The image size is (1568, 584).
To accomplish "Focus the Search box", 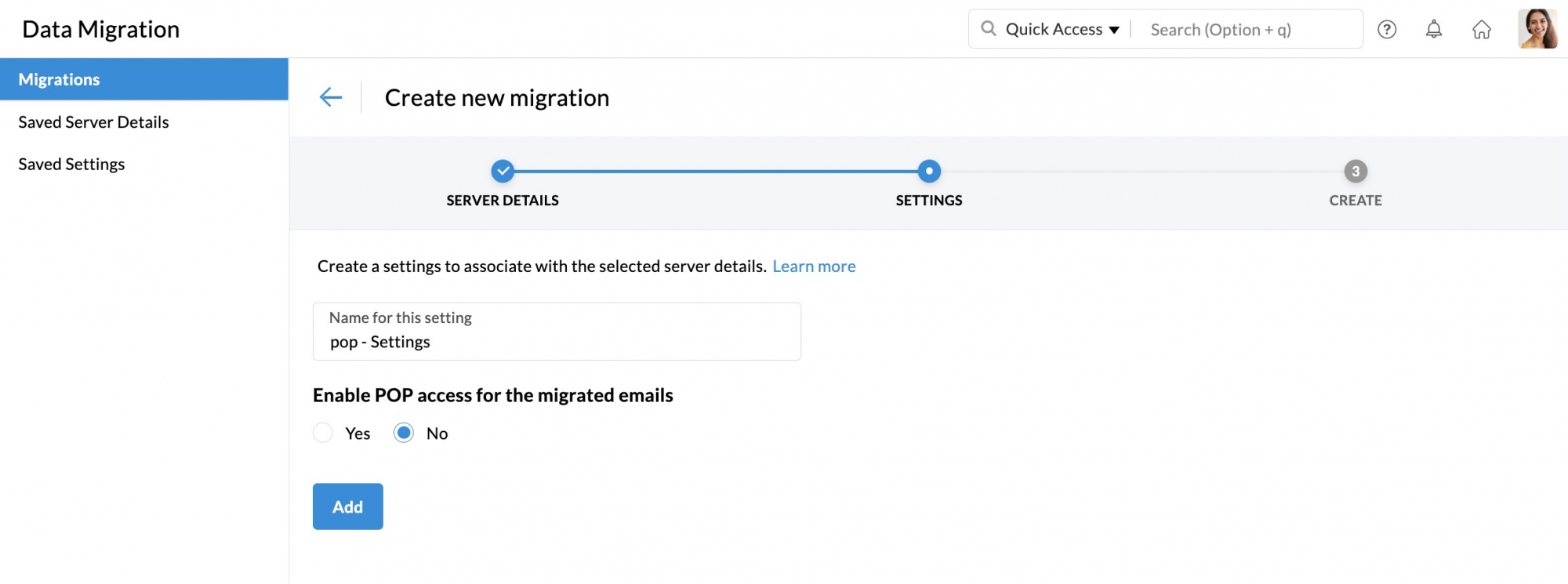I will (x=1247, y=30).
